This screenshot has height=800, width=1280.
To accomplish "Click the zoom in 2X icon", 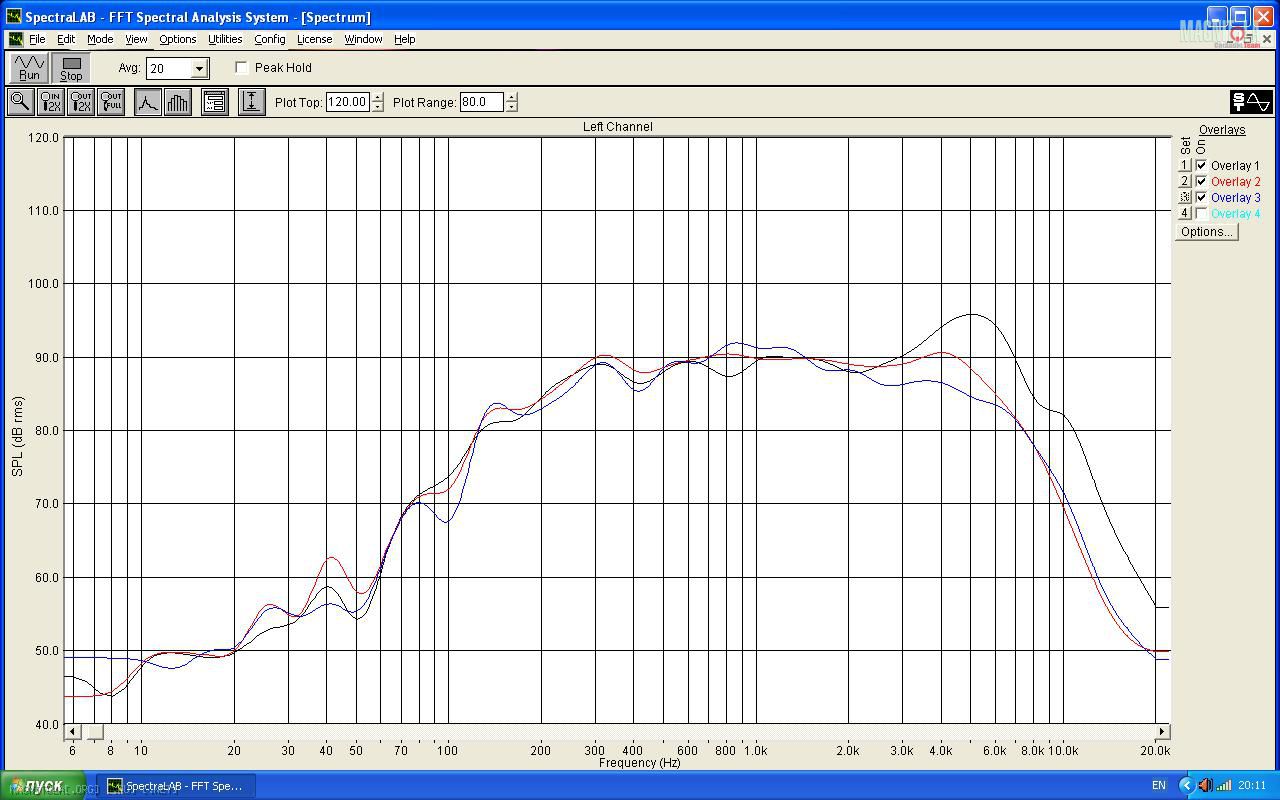I will [50, 102].
